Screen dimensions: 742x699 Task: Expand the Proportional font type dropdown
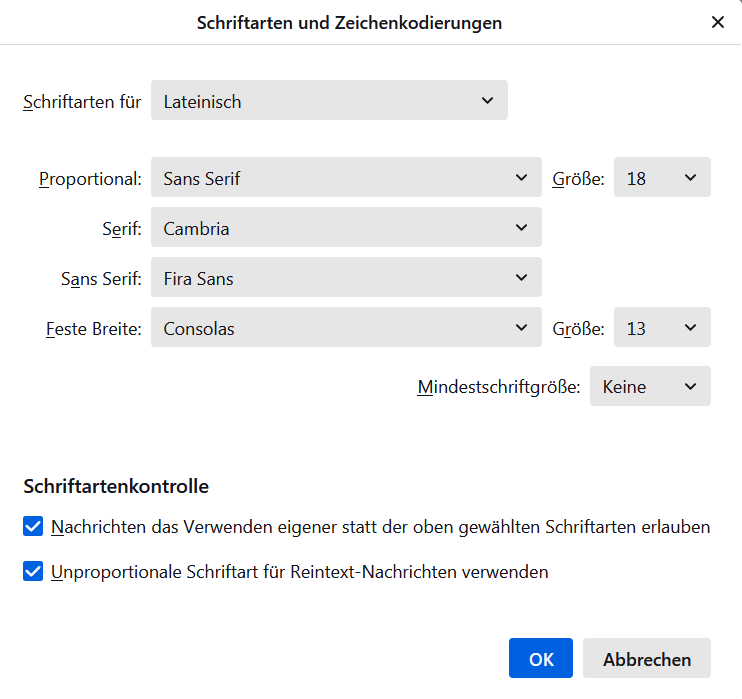pyautogui.click(x=346, y=179)
